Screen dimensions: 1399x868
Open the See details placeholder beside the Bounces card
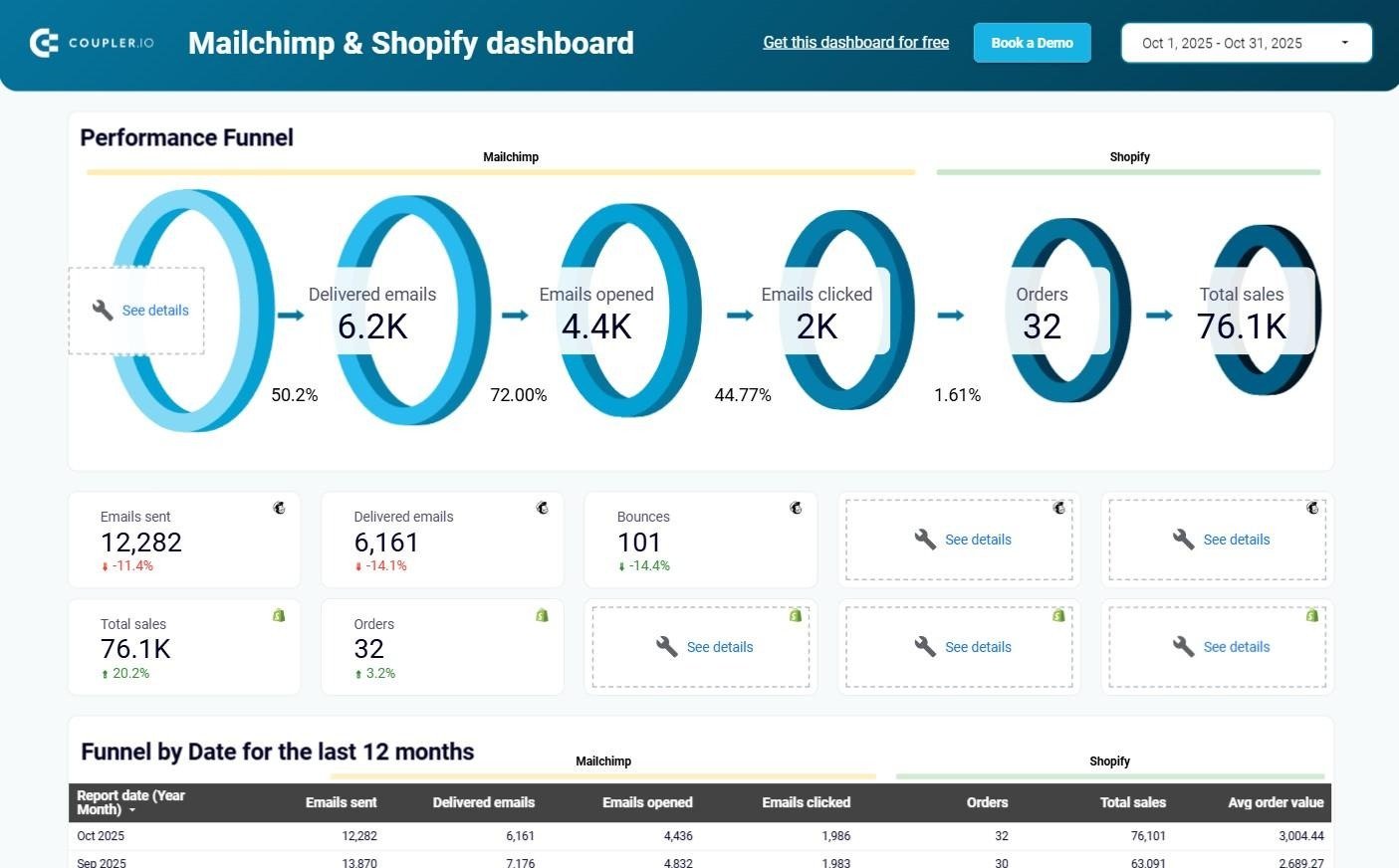click(959, 539)
